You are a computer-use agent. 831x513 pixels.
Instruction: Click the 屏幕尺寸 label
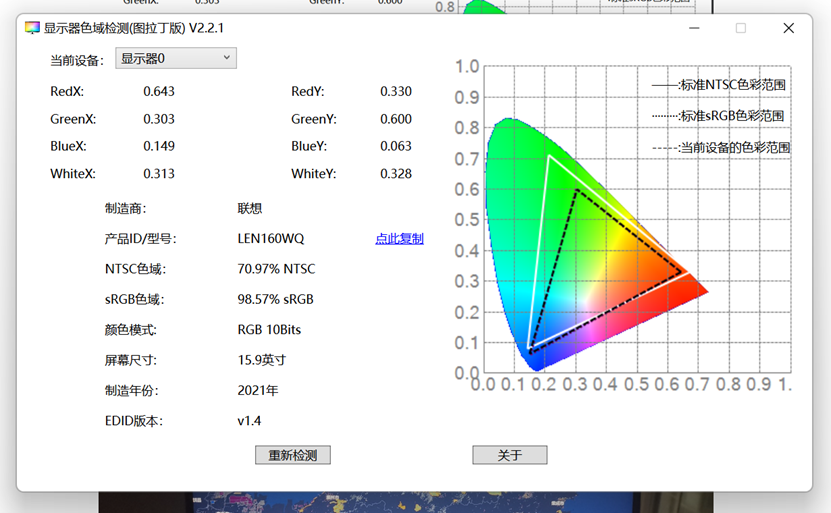(131, 360)
